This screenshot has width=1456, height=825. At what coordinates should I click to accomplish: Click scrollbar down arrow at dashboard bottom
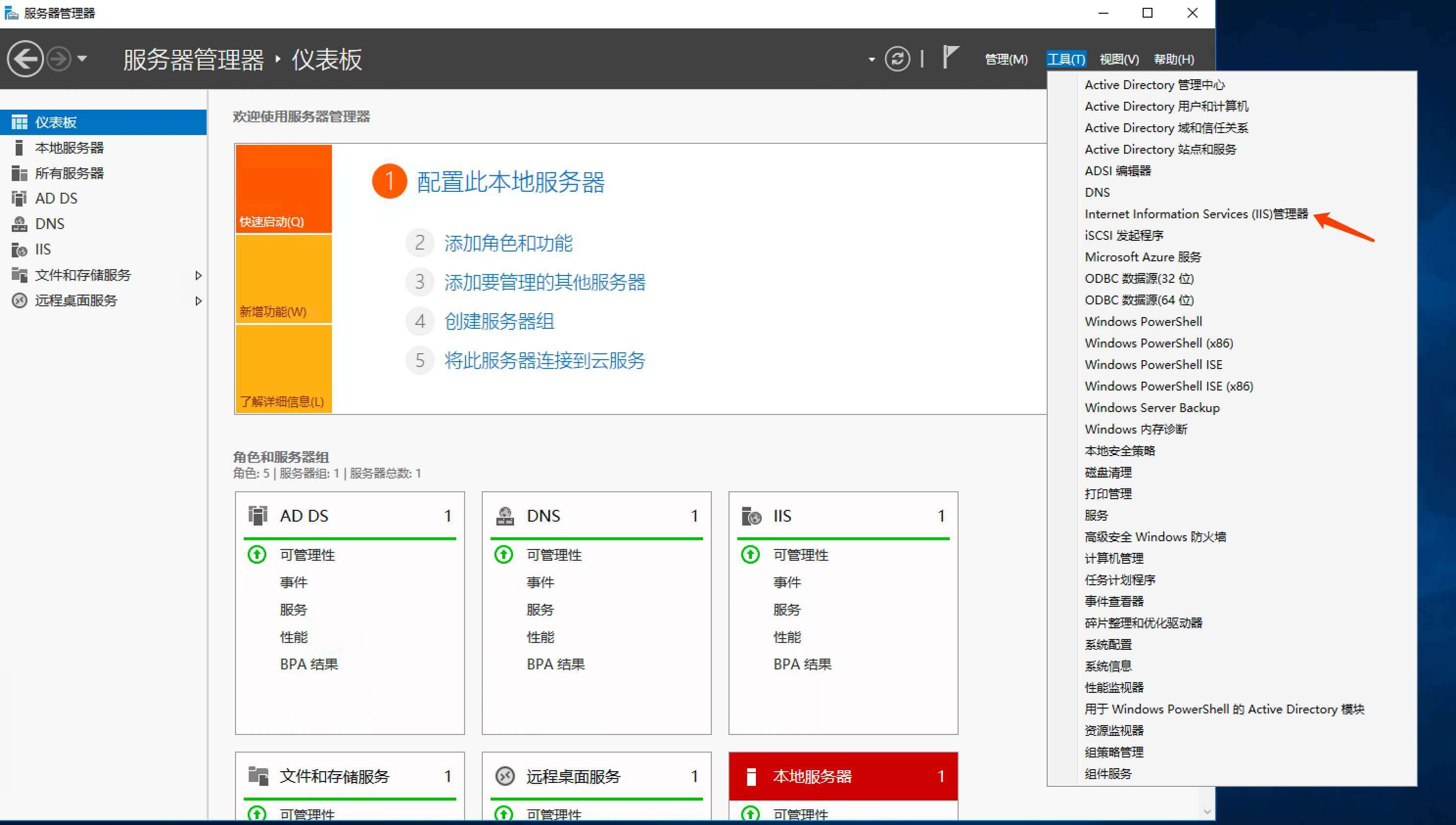[1207, 811]
